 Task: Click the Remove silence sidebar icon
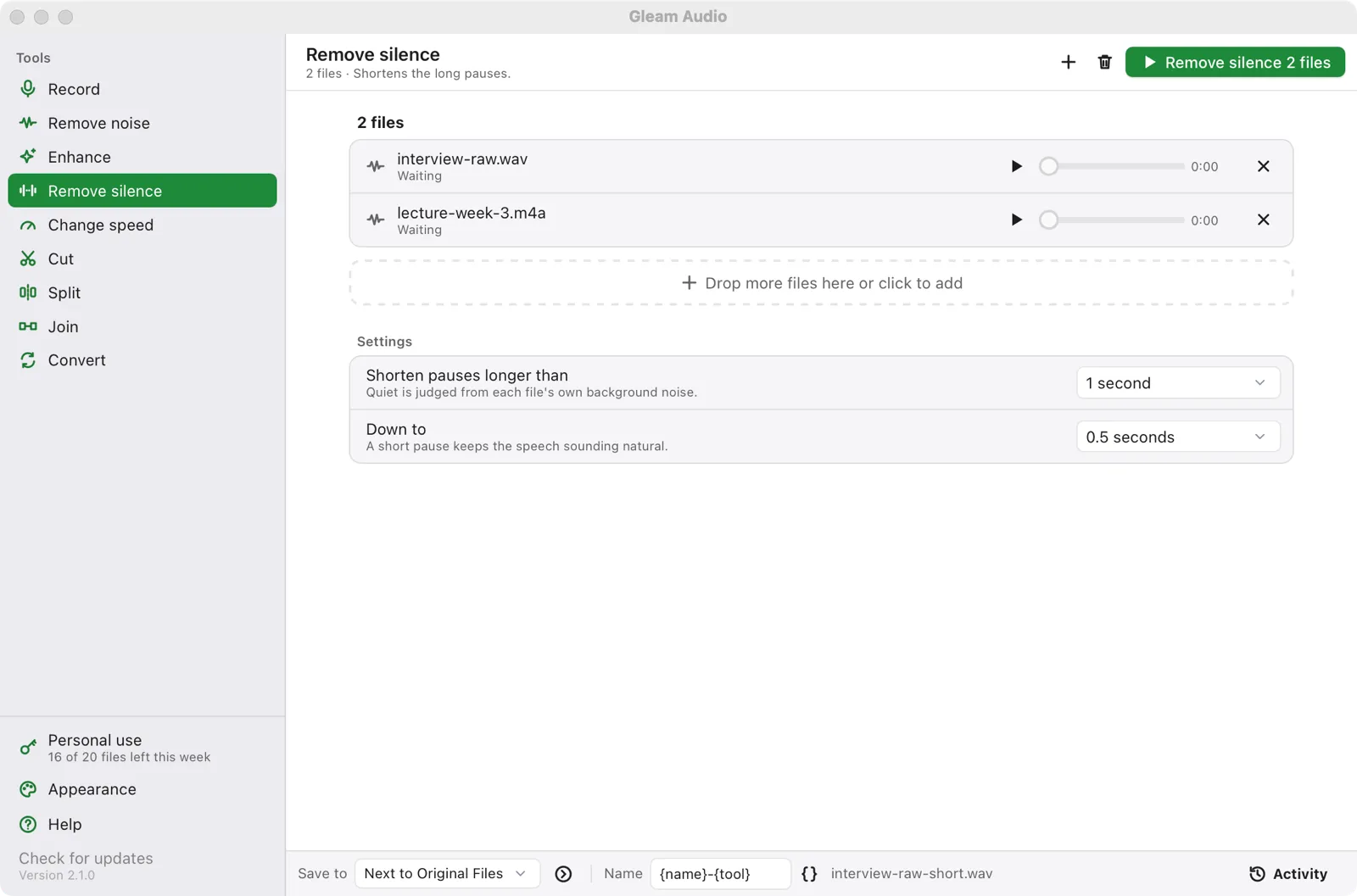[x=28, y=191]
